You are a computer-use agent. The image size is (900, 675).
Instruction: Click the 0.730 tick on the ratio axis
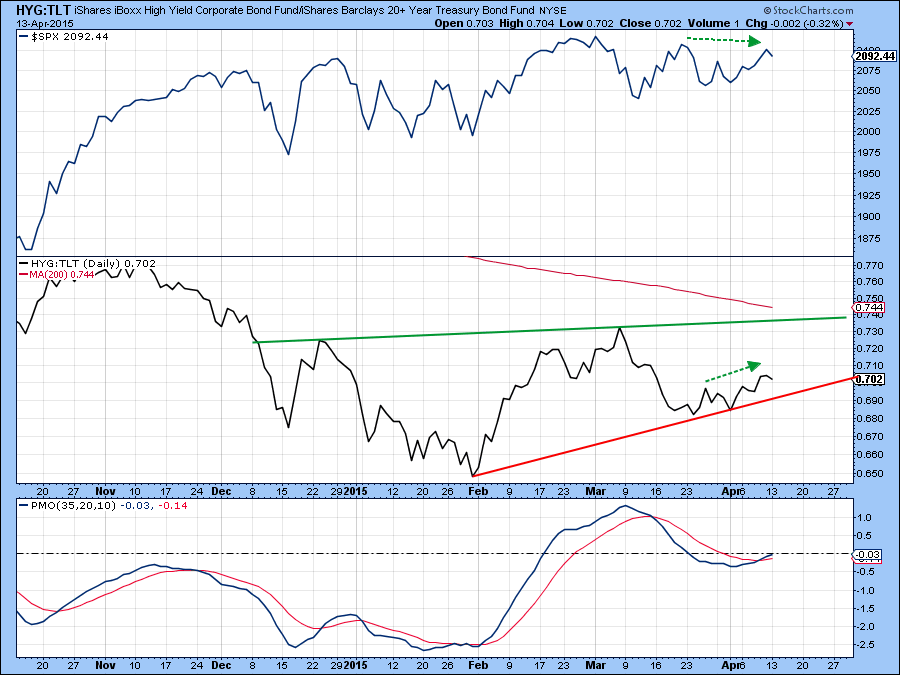point(869,332)
